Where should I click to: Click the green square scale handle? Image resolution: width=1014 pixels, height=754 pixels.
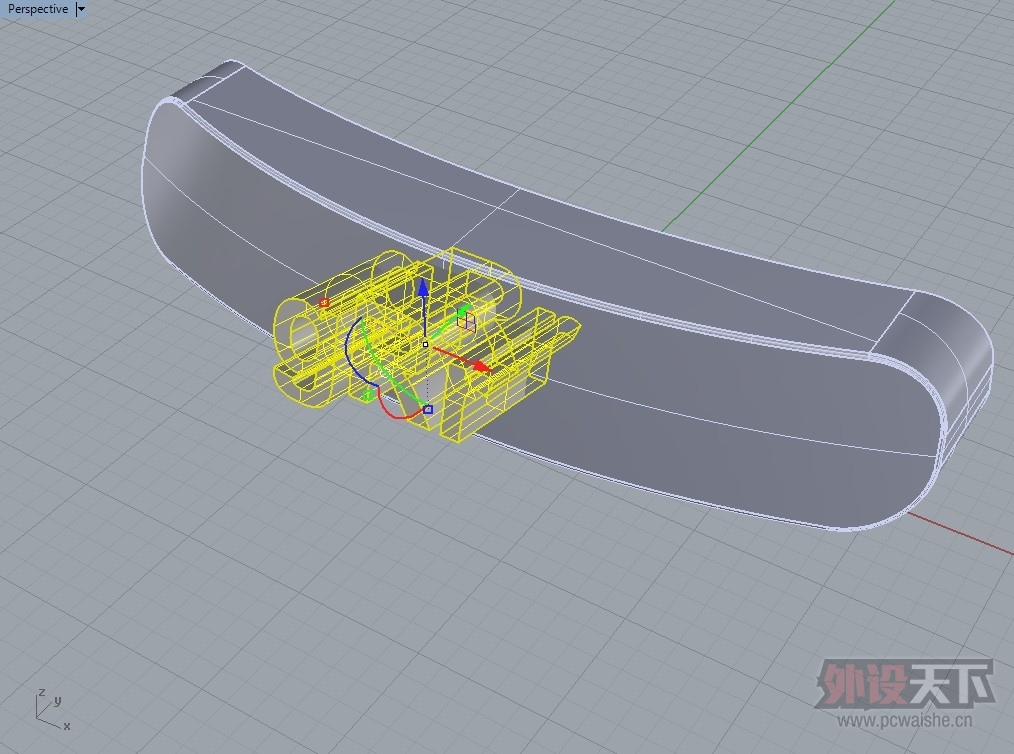click(x=367, y=394)
